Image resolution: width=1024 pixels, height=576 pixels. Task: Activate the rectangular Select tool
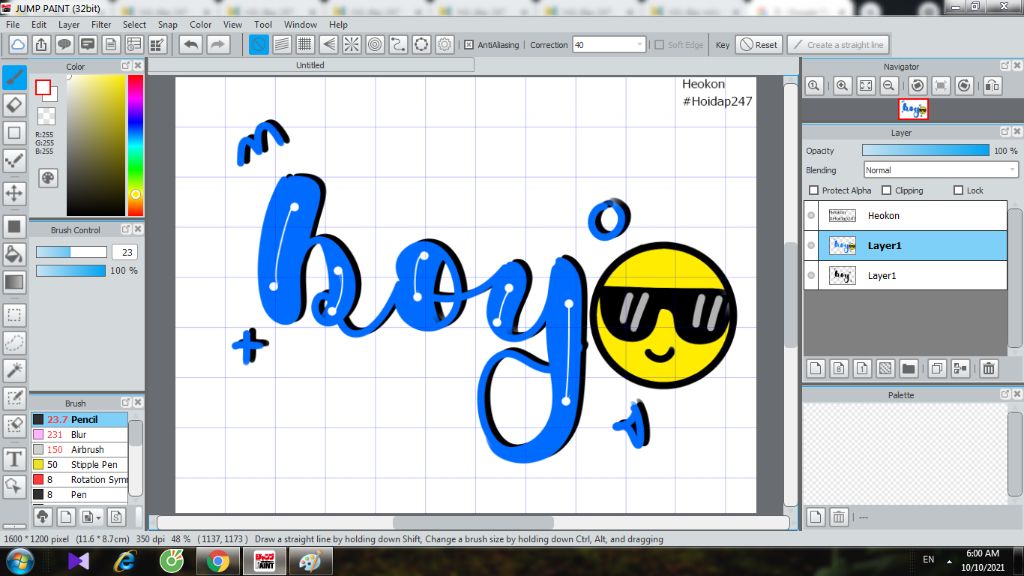(x=14, y=315)
